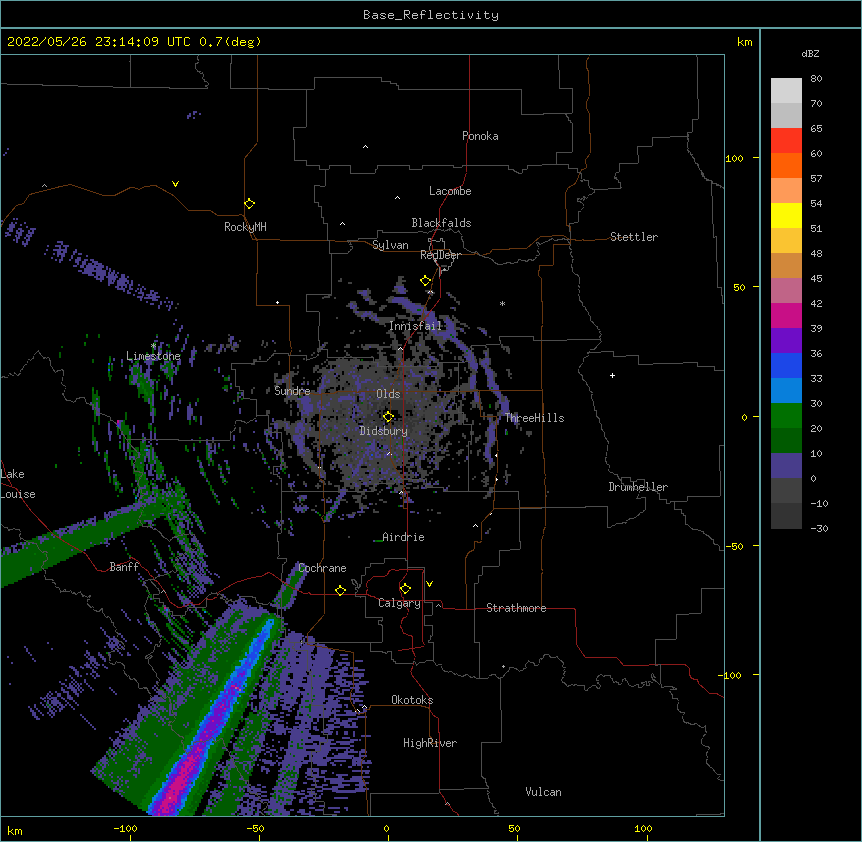Click the Base_Reflectivity title
The image size is (862, 842).
coord(431,15)
